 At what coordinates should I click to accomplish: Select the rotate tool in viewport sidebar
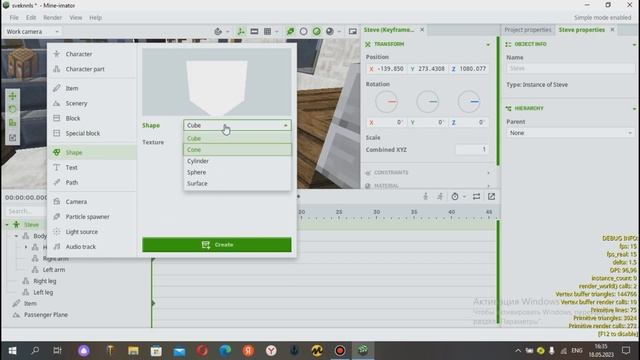pos(13,109)
